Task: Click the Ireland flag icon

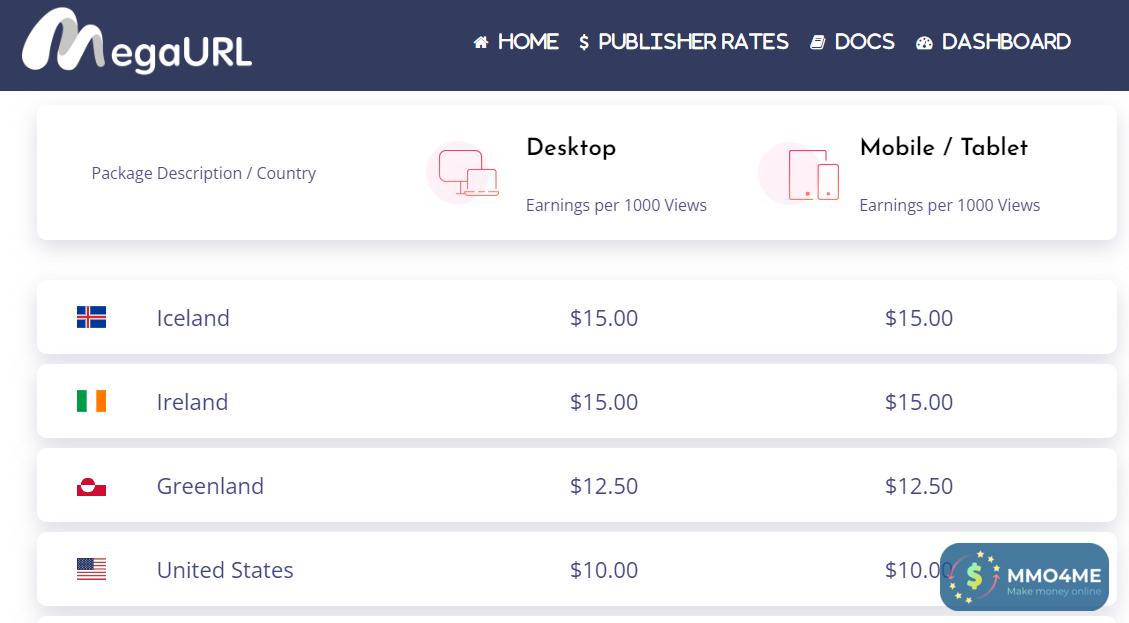Action: (x=91, y=402)
